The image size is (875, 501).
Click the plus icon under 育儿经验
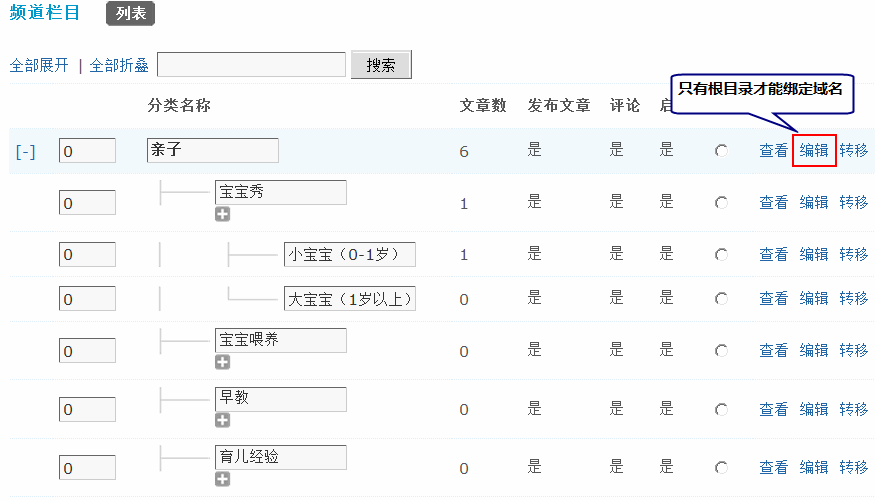click(x=222, y=479)
